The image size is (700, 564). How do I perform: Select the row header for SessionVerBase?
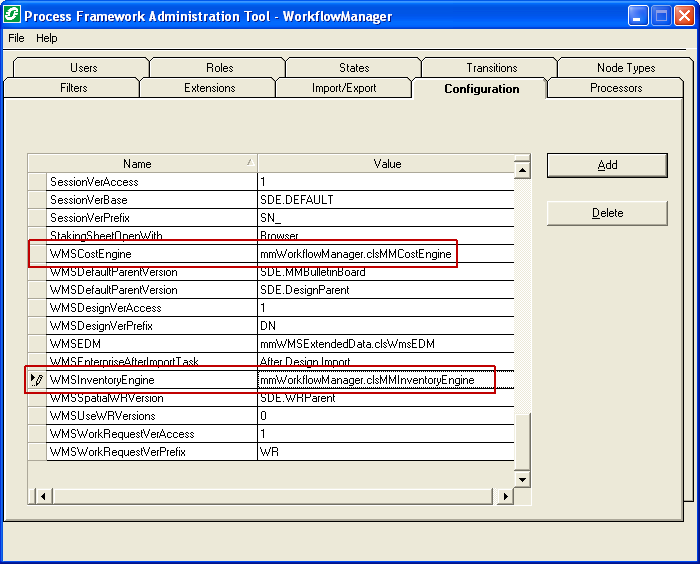[37, 200]
